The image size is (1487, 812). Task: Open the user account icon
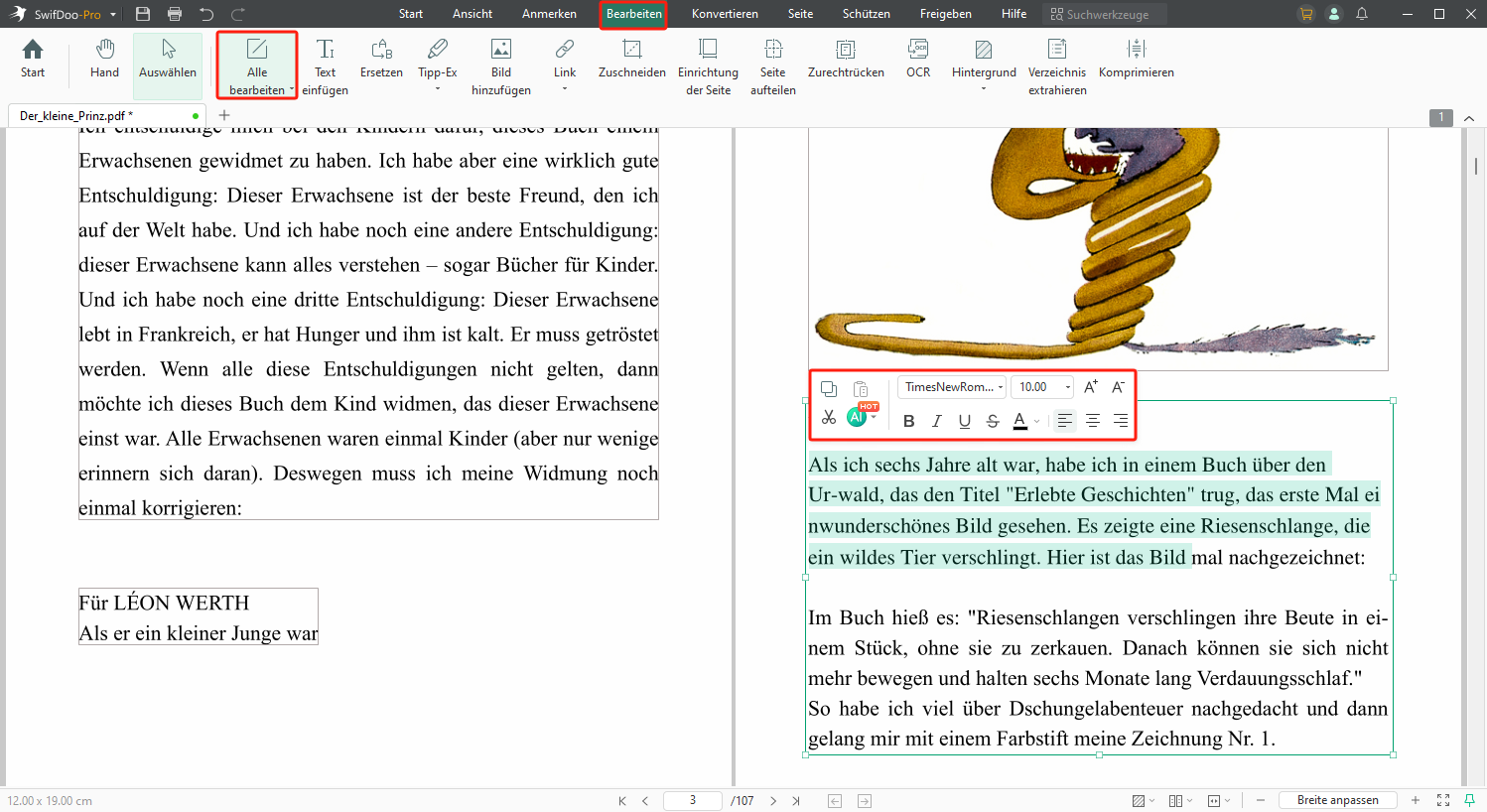click(x=1334, y=14)
